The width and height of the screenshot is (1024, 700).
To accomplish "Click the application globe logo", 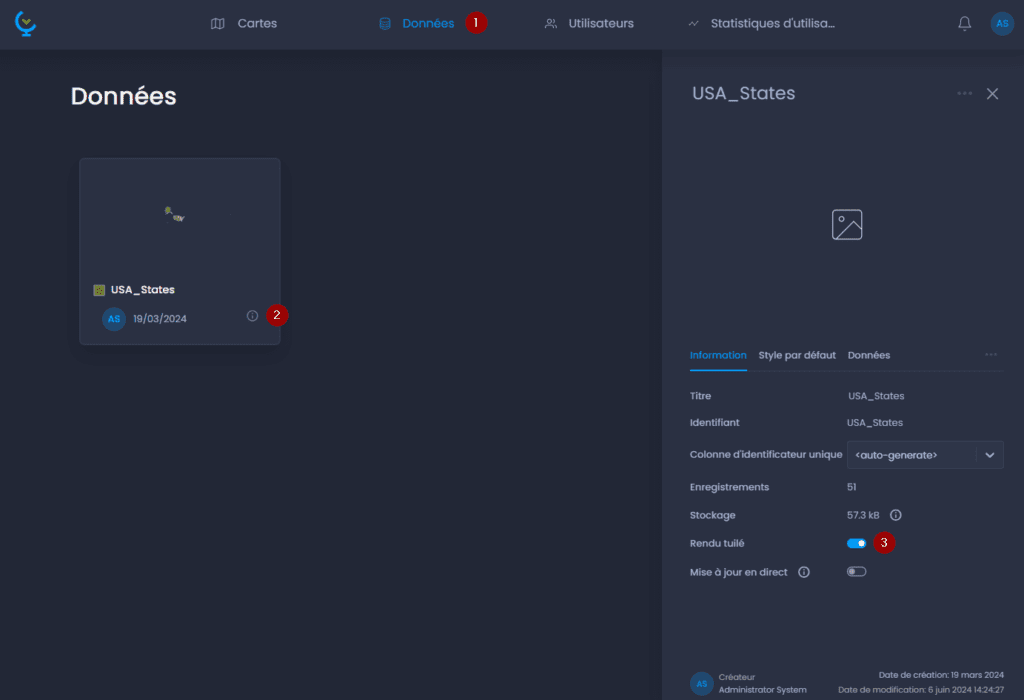I will pos(25,24).
